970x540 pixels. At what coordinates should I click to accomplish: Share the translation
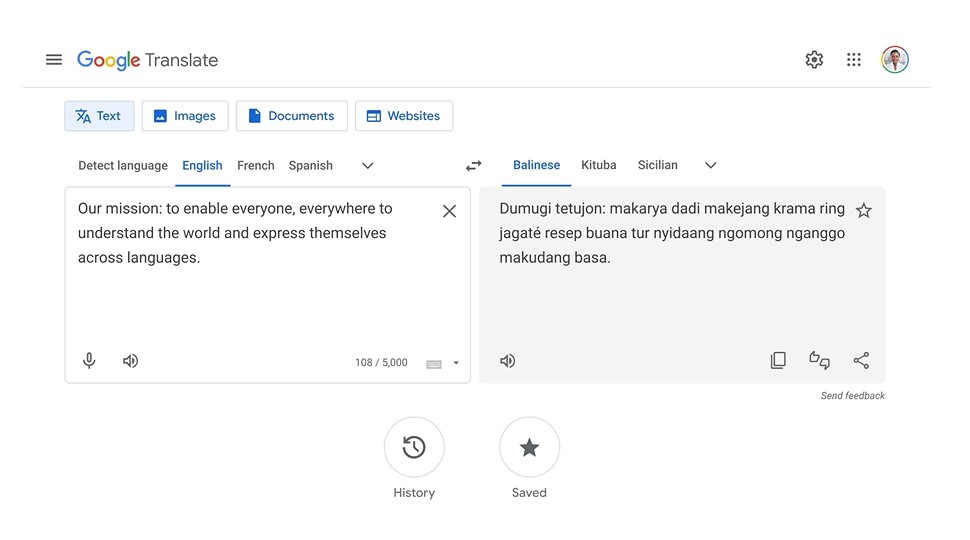[x=861, y=360]
